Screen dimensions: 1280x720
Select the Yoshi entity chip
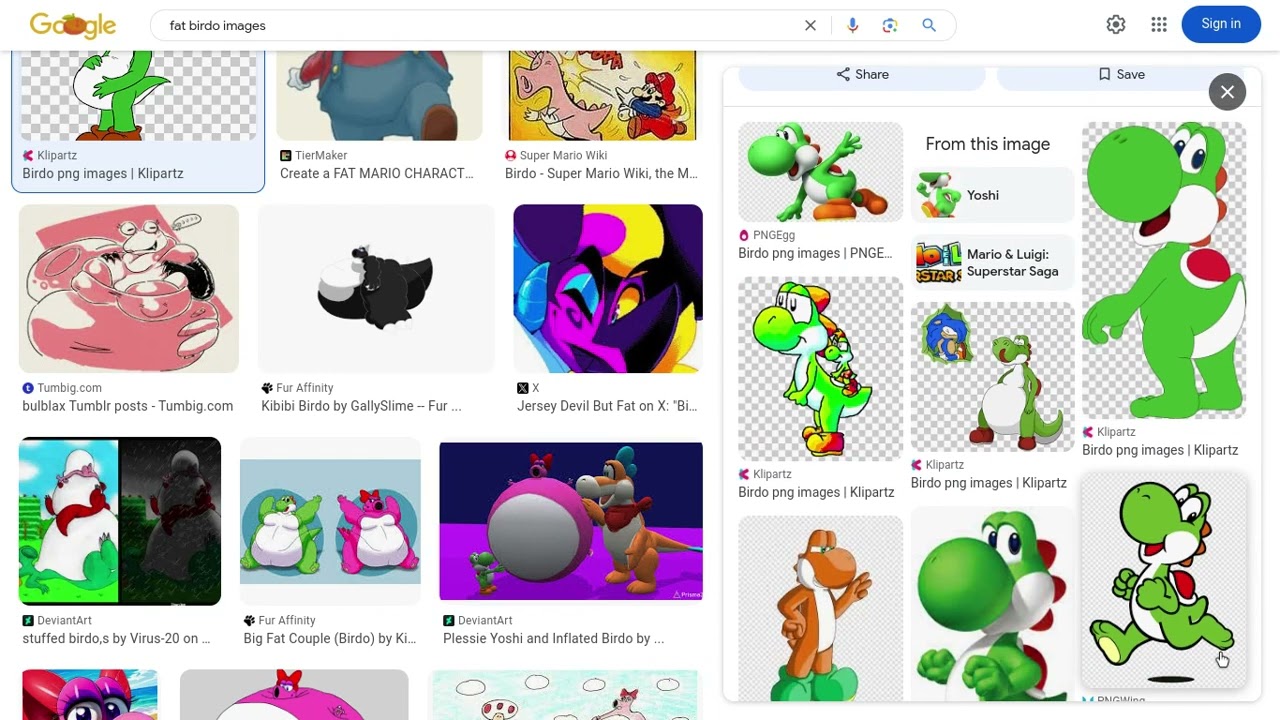click(993, 195)
